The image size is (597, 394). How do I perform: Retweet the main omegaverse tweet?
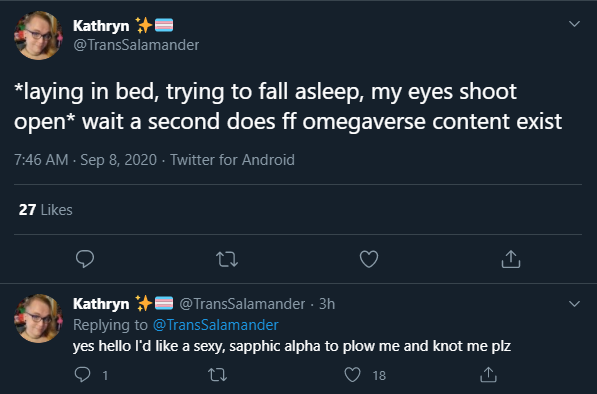point(227,260)
